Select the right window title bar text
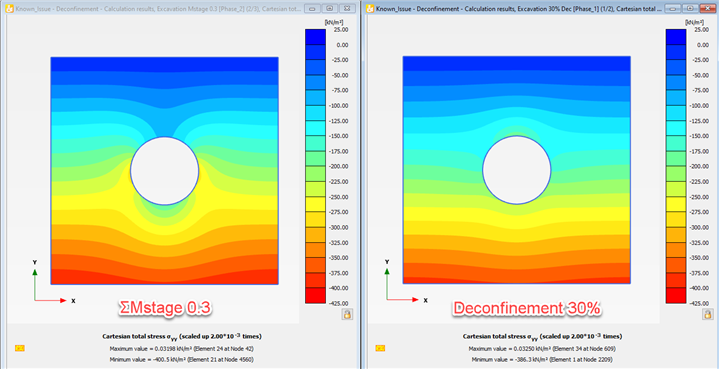Viewport: 719px width, 369px height. [518, 8]
